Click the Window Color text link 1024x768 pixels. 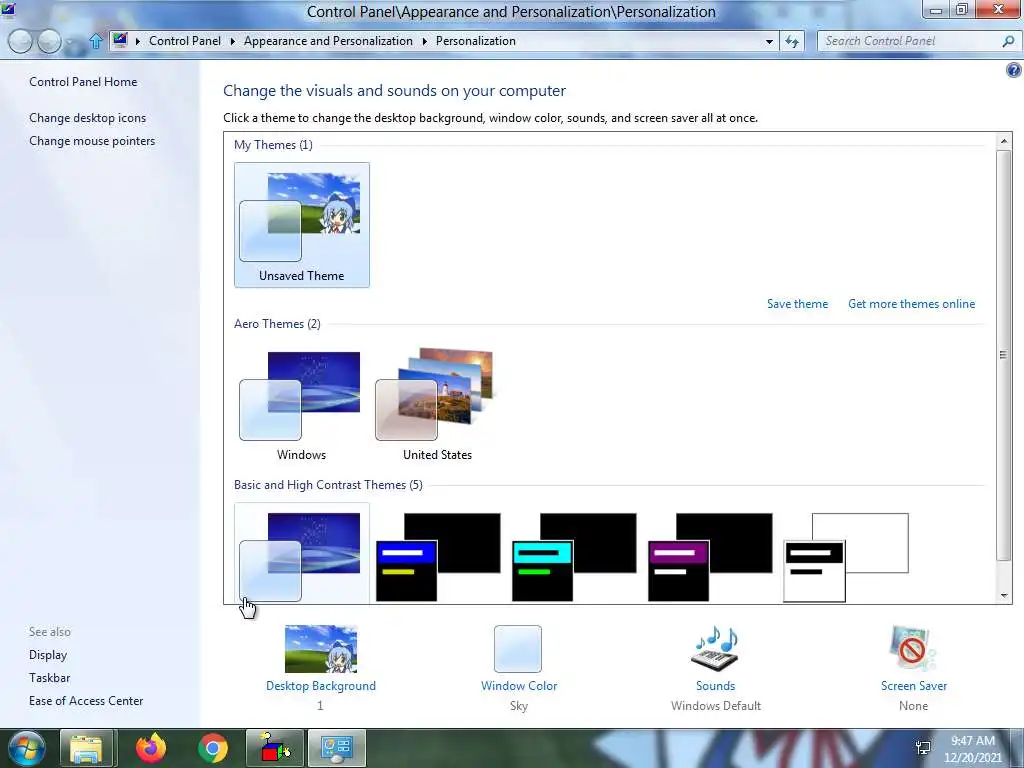pos(519,686)
